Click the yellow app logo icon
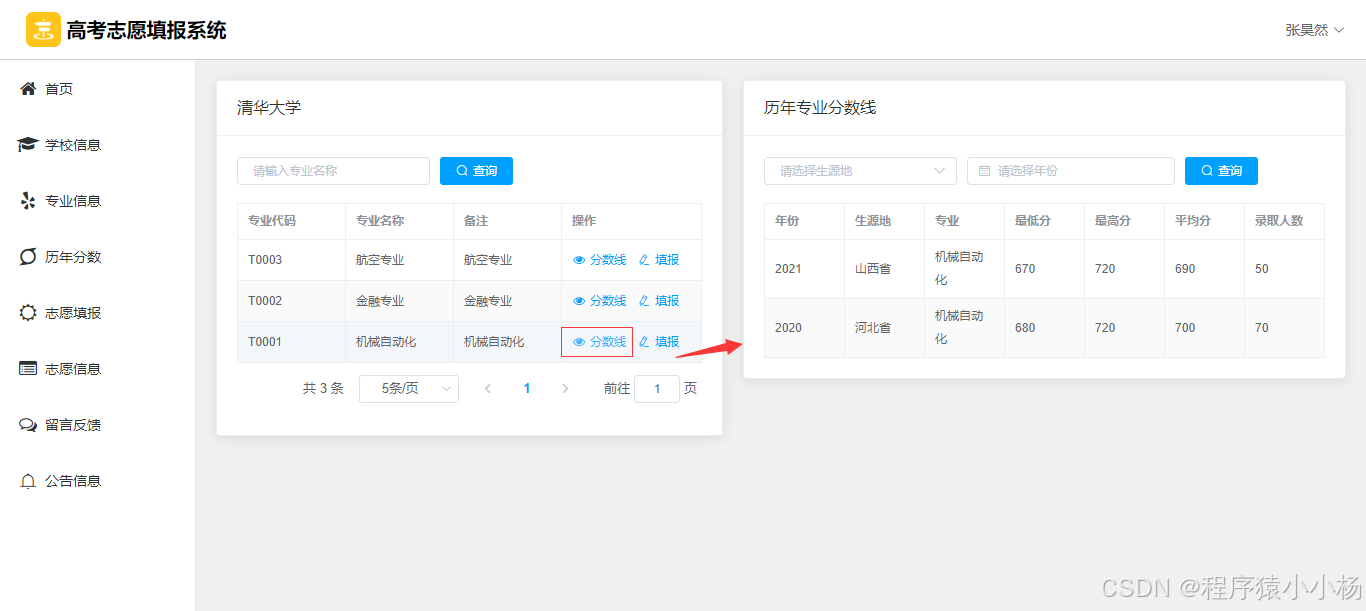1366x611 pixels. [x=43, y=30]
